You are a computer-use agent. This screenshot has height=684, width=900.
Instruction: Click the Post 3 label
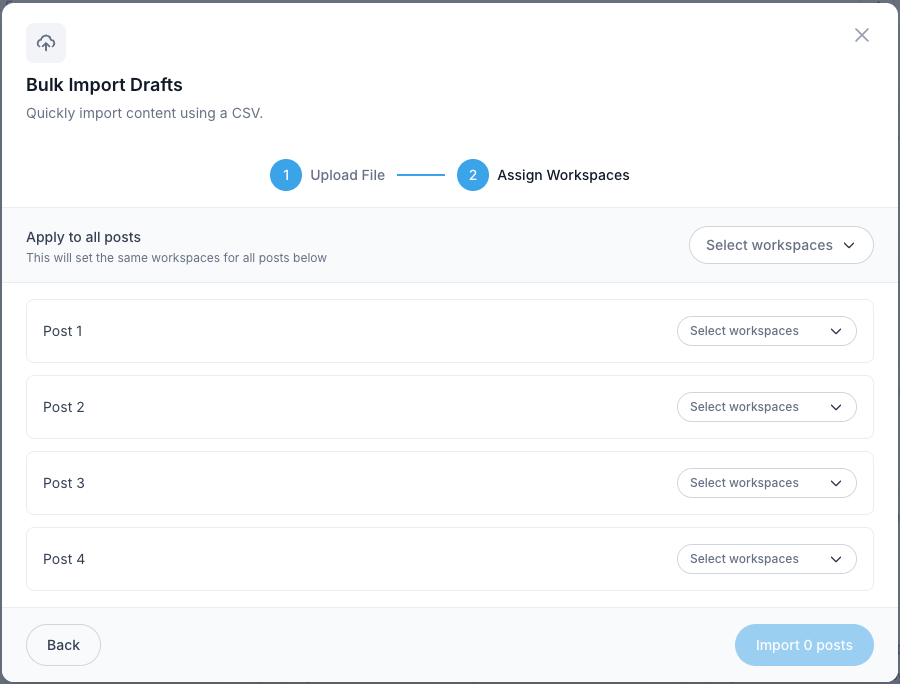[64, 483]
